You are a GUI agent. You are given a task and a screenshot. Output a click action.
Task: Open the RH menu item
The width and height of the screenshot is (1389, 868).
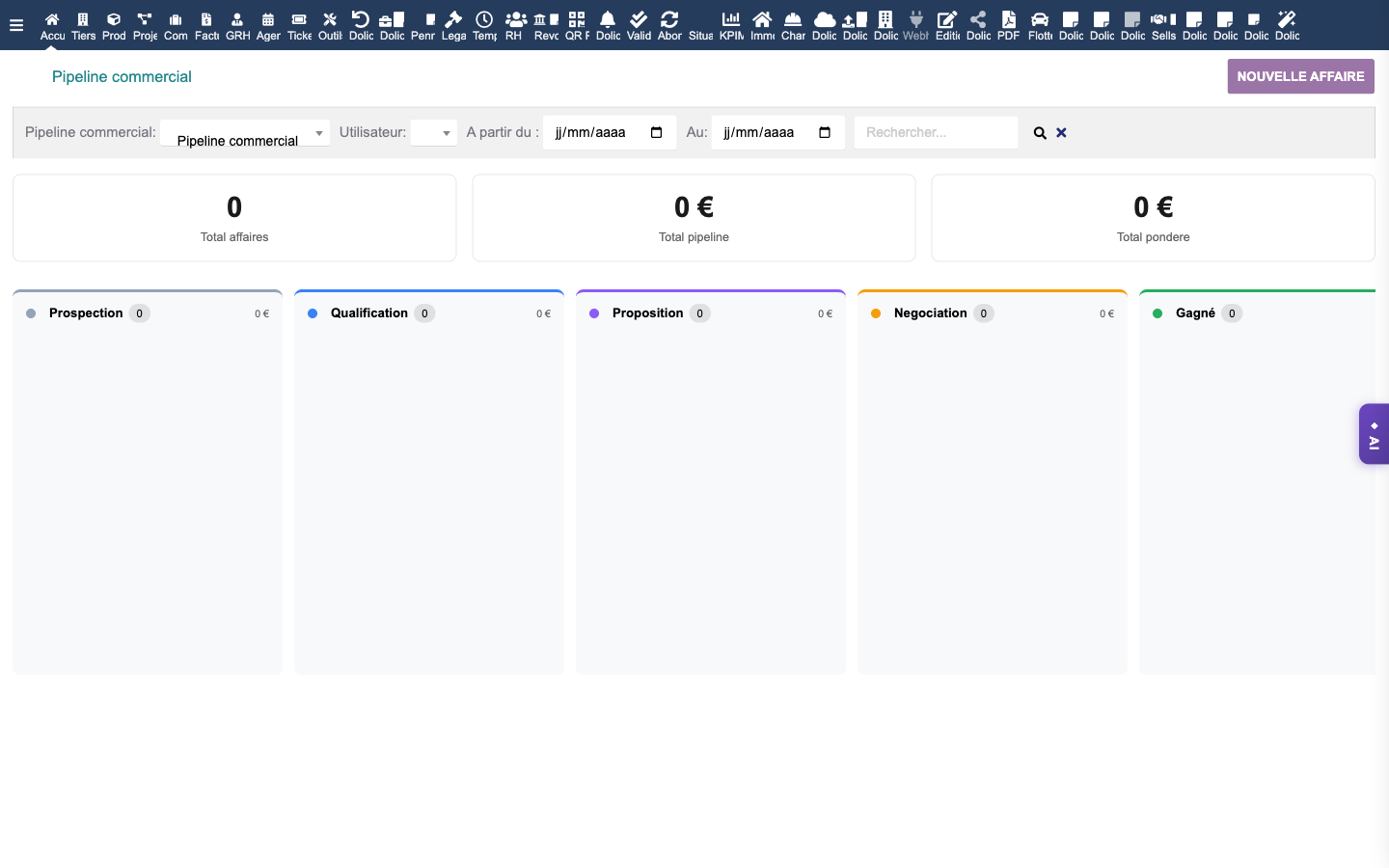tap(515, 25)
